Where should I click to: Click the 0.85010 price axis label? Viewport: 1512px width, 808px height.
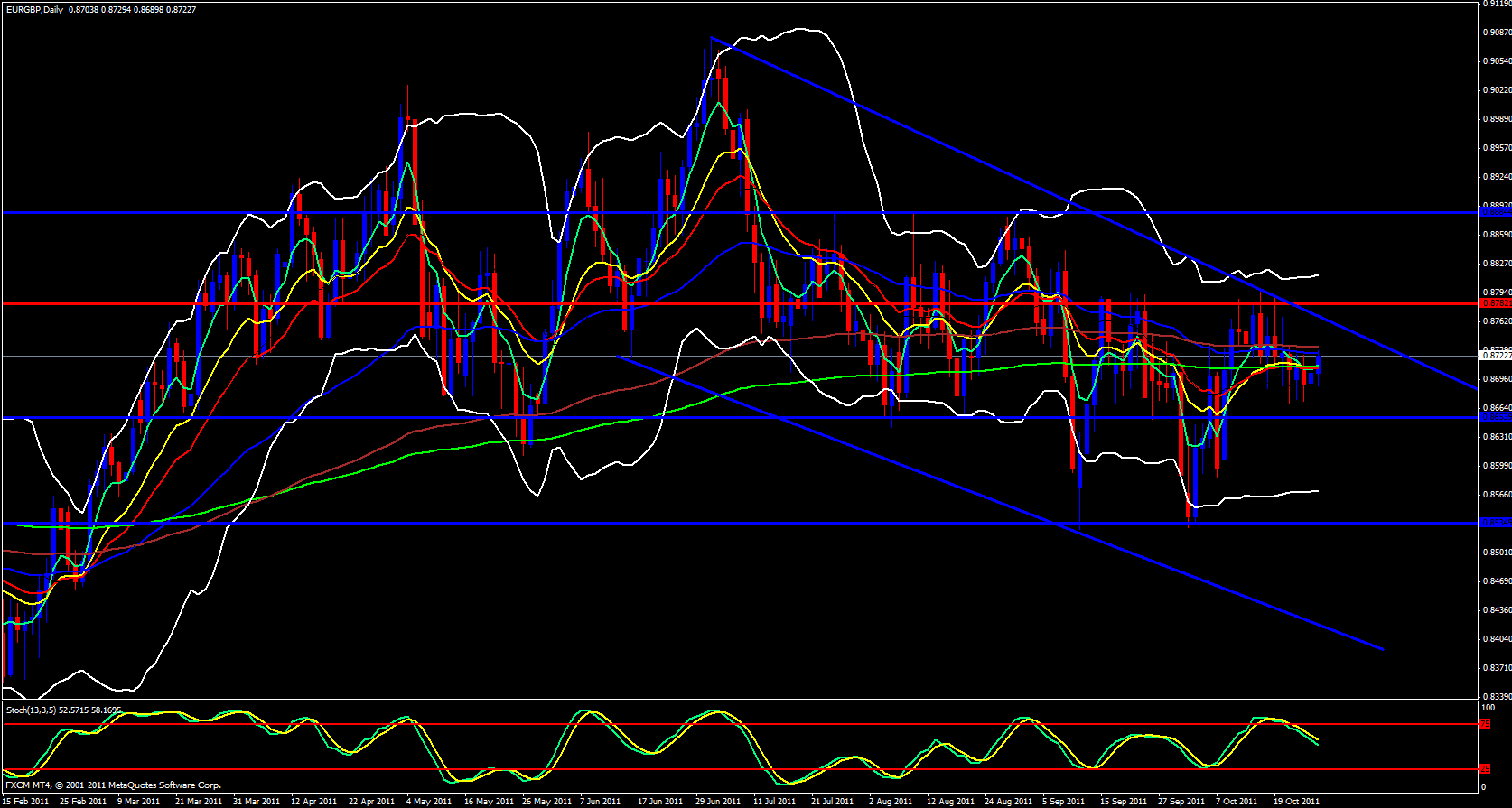[x=1497, y=553]
